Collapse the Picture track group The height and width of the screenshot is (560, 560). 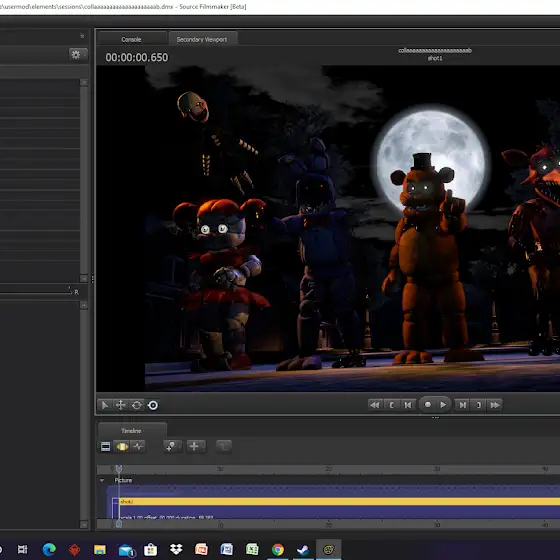click(102, 480)
